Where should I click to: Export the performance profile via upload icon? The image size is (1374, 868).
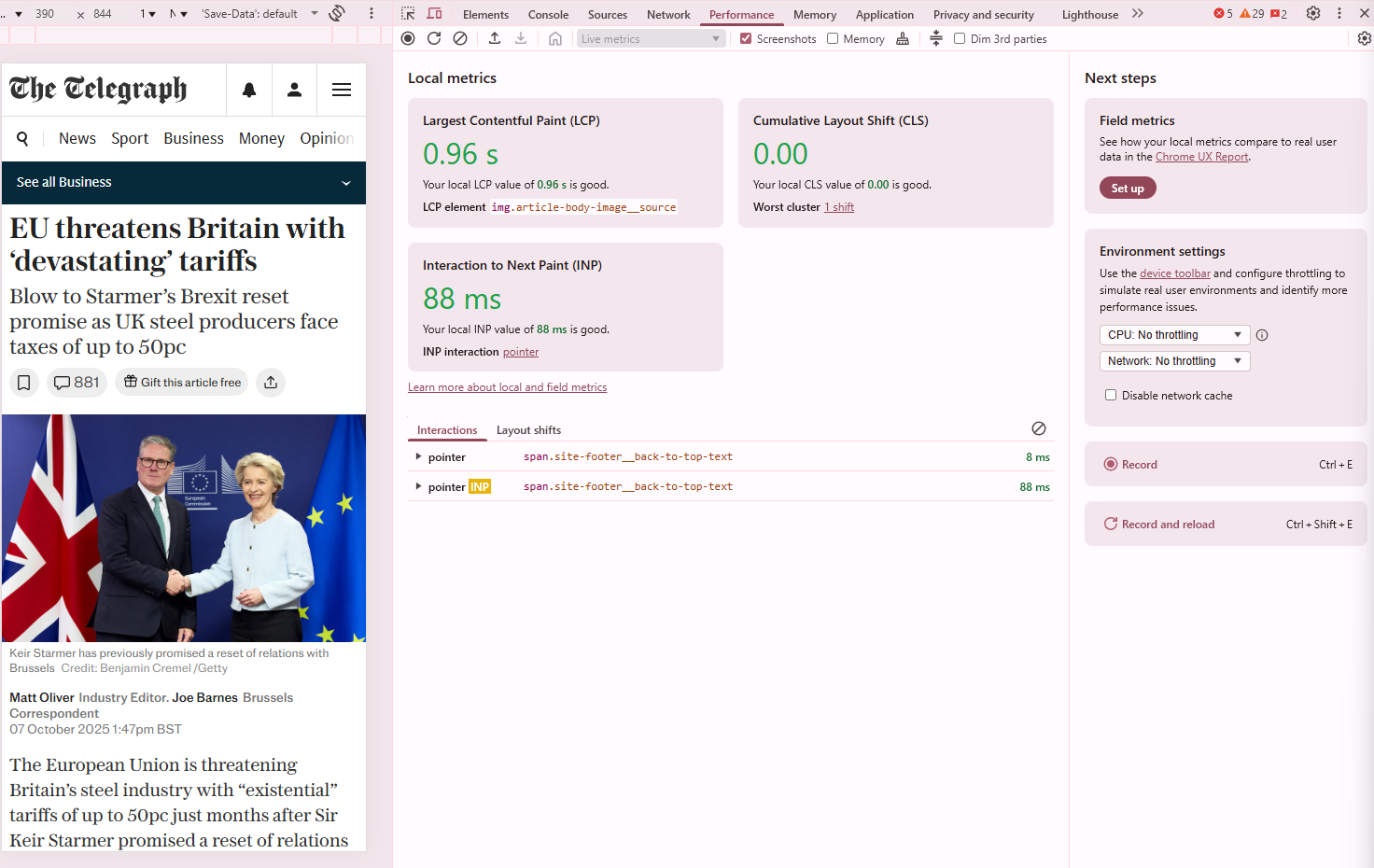(495, 38)
